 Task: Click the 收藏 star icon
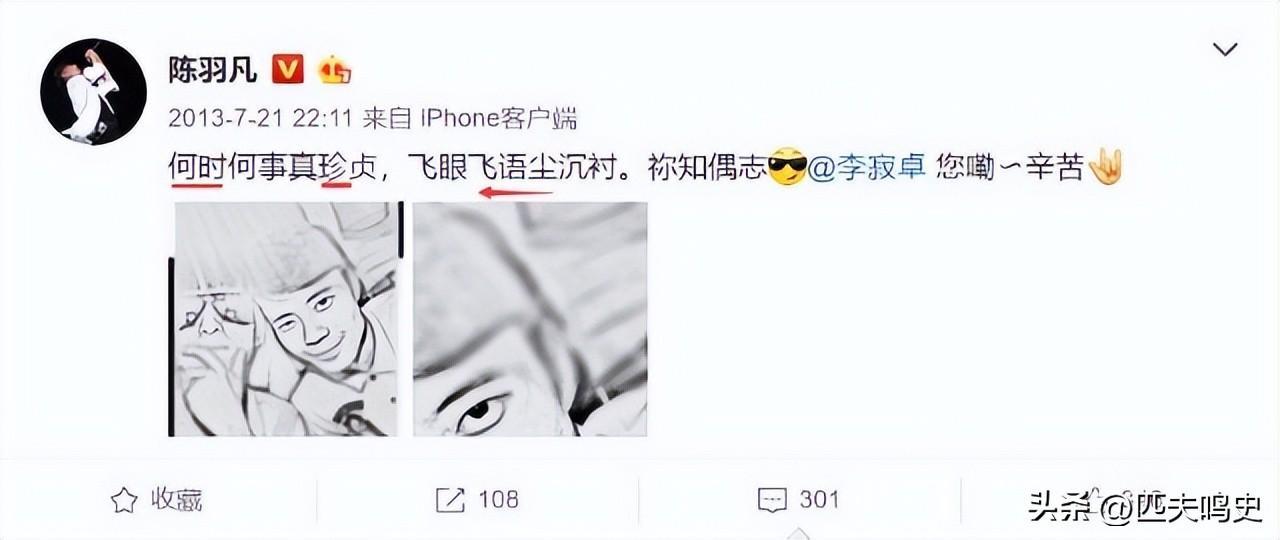tap(123, 499)
